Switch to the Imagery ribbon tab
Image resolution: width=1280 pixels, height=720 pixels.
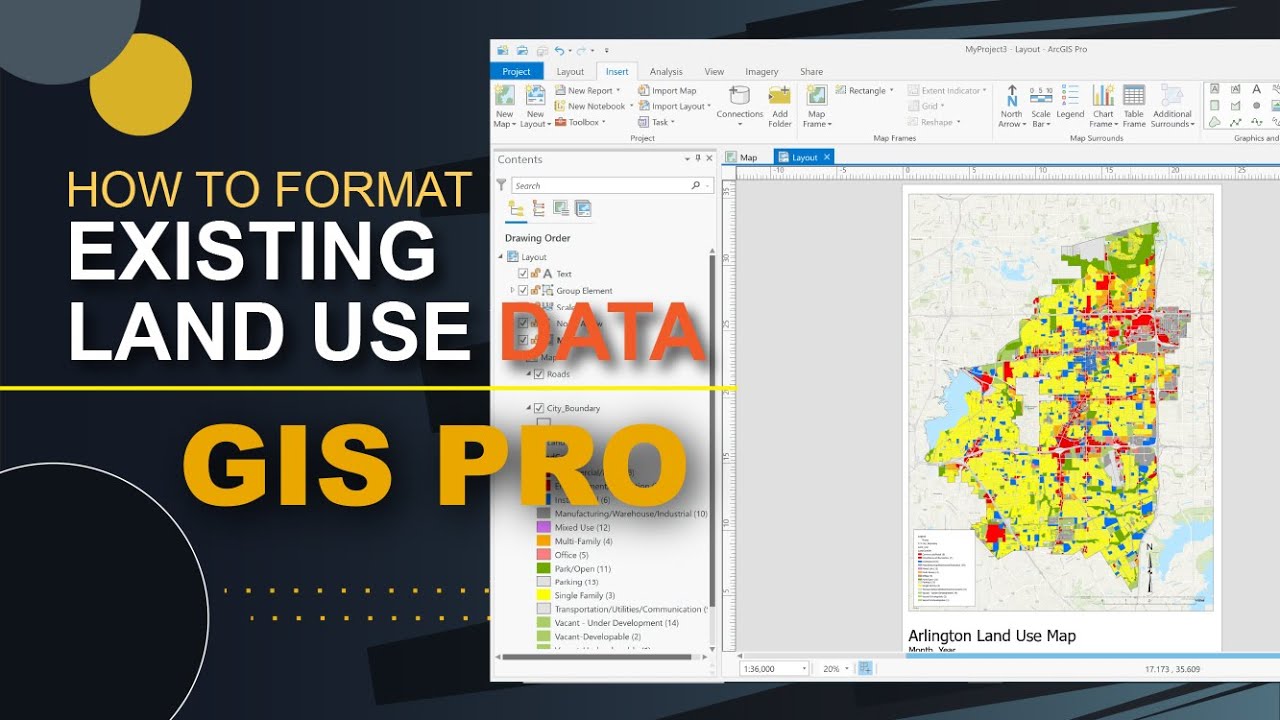tap(762, 72)
